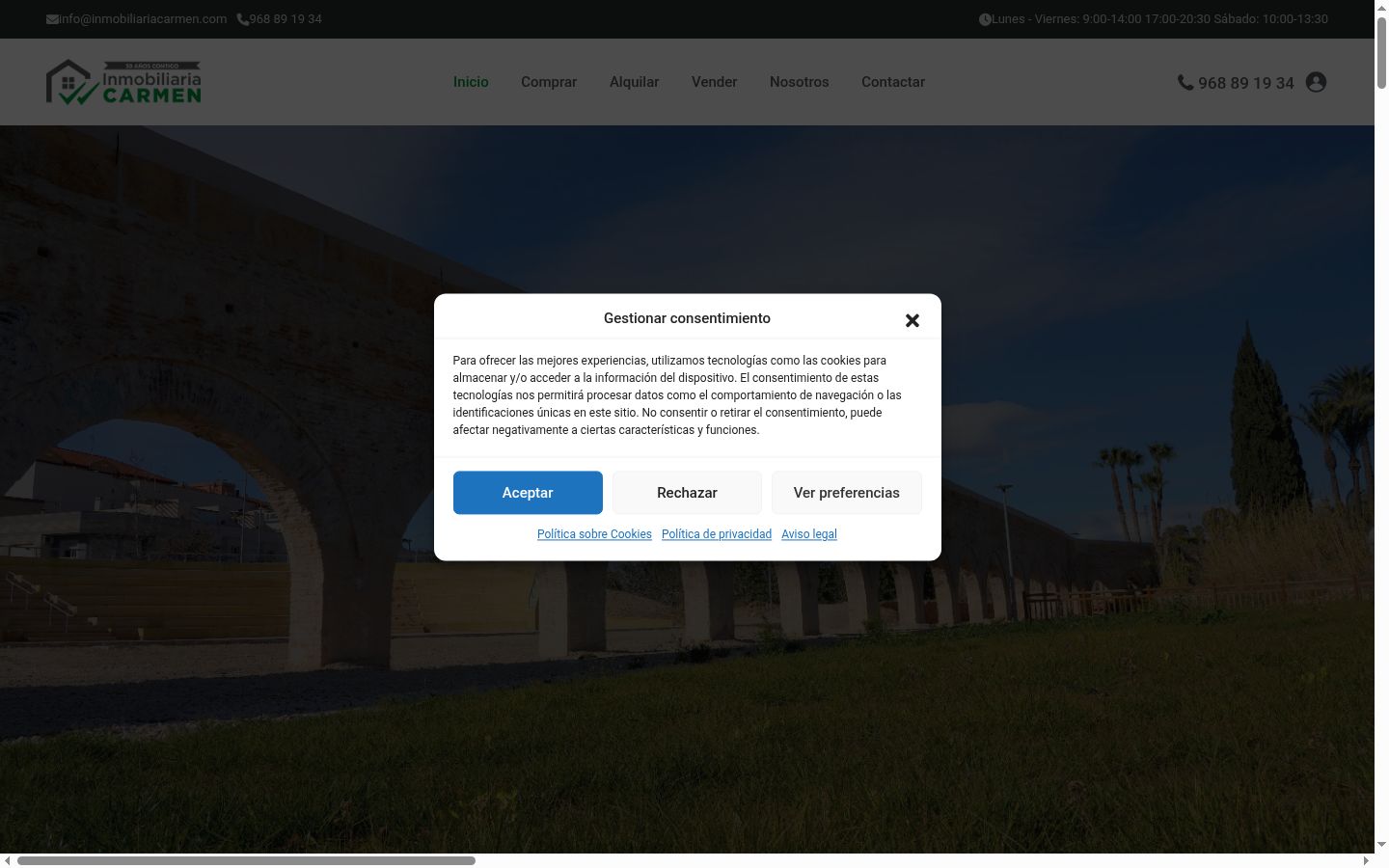Open the Comprar menu
Screen dimensions: 1389x868
click(x=549, y=82)
